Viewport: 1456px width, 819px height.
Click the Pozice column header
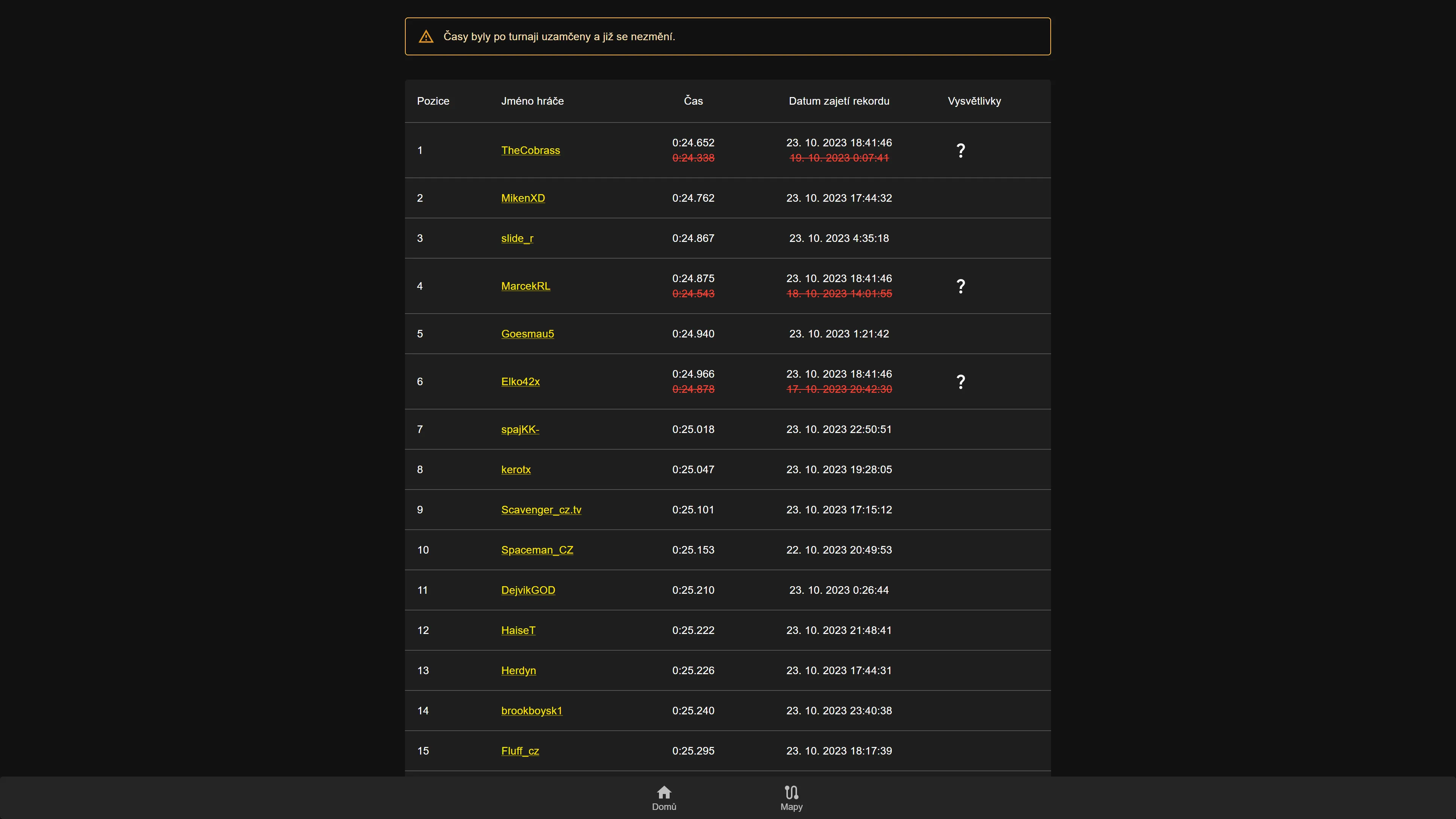click(x=433, y=101)
